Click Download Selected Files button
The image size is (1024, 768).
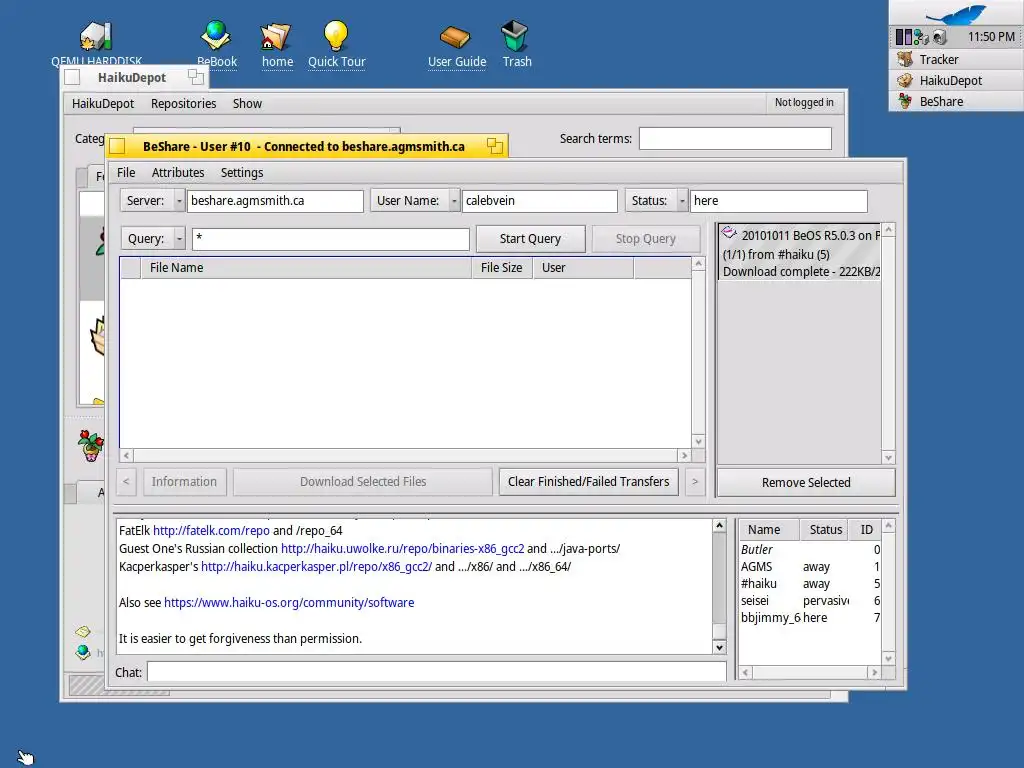(363, 481)
